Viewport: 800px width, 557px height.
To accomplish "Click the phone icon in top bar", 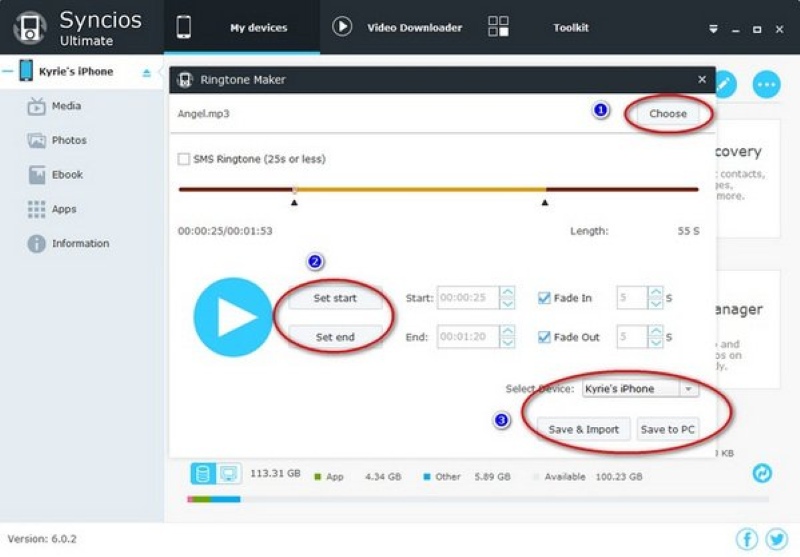I will pos(184,27).
